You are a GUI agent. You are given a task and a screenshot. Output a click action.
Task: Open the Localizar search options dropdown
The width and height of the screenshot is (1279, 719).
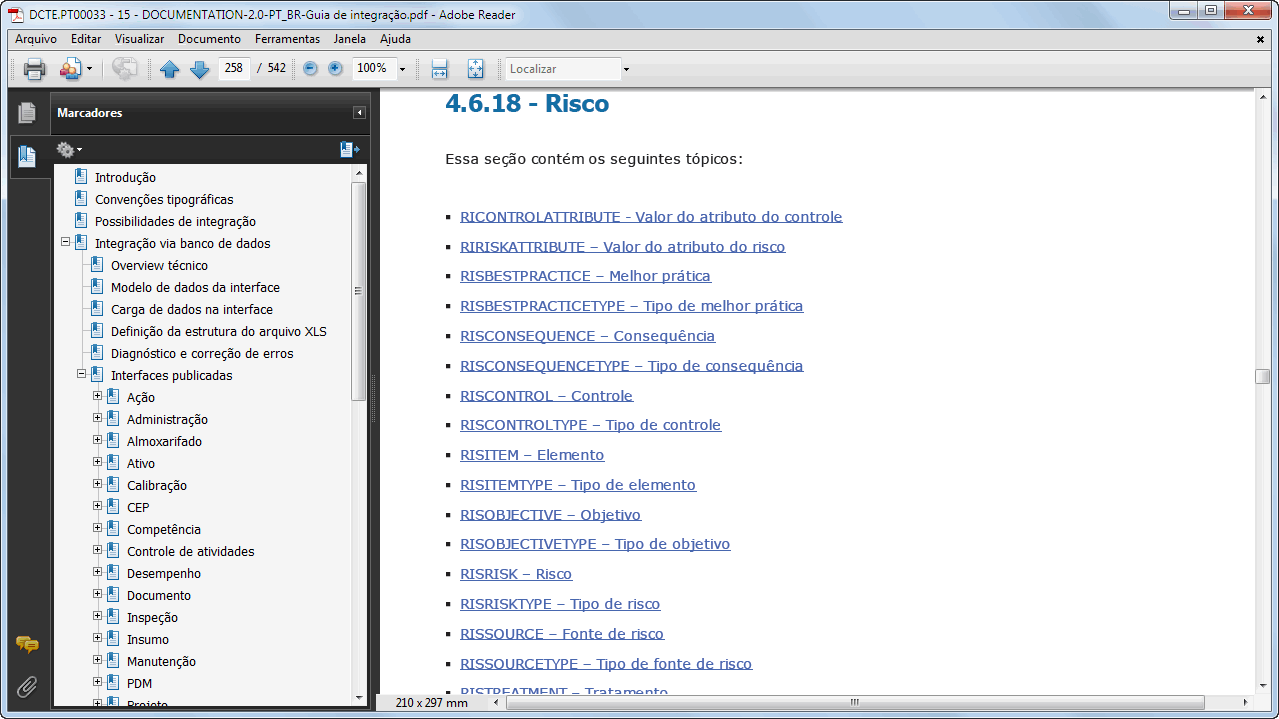pyautogui.click(x=626, y=69)
